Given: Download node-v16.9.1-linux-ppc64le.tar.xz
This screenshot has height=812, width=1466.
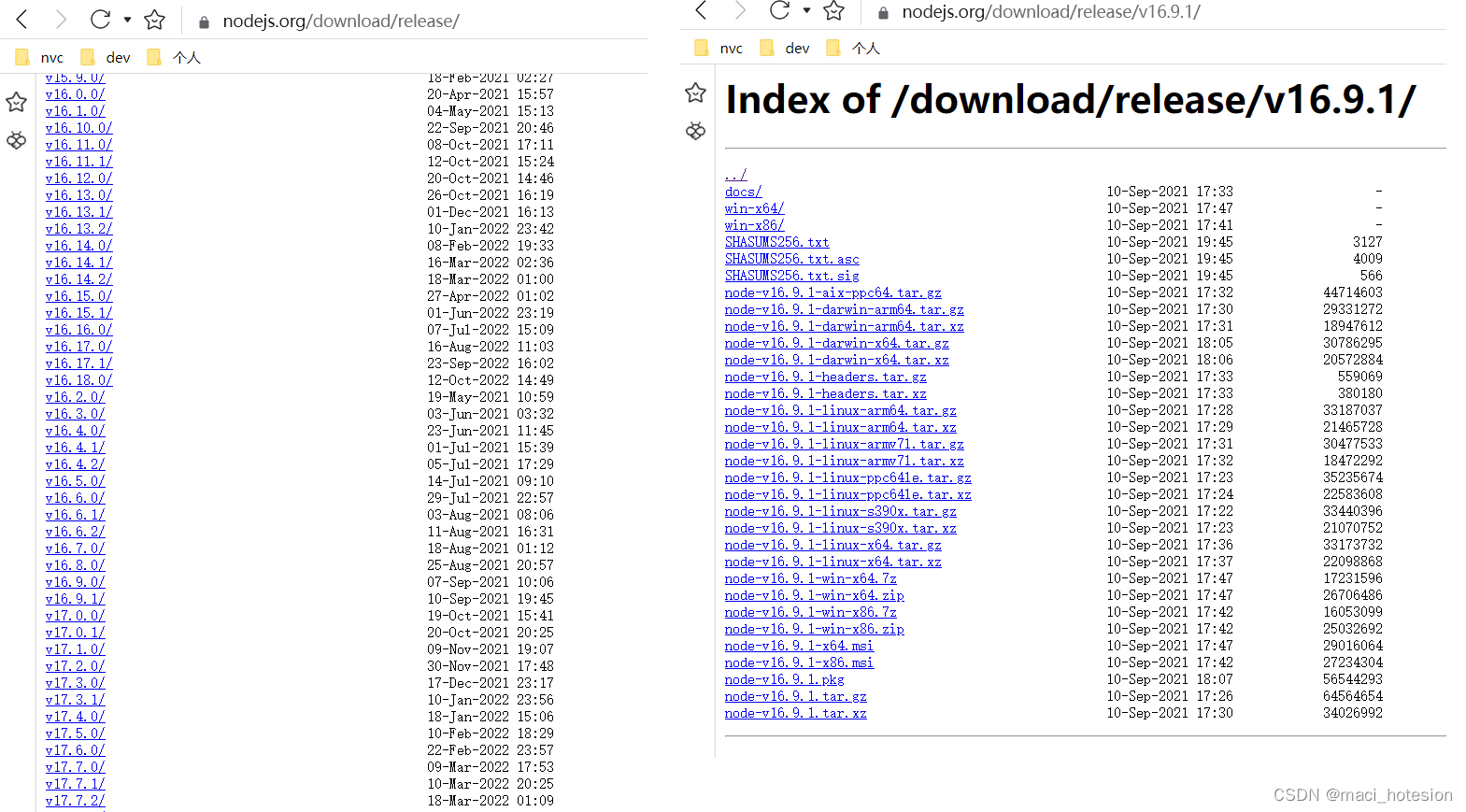Looking at the screenshot, I should pos(847,494).
